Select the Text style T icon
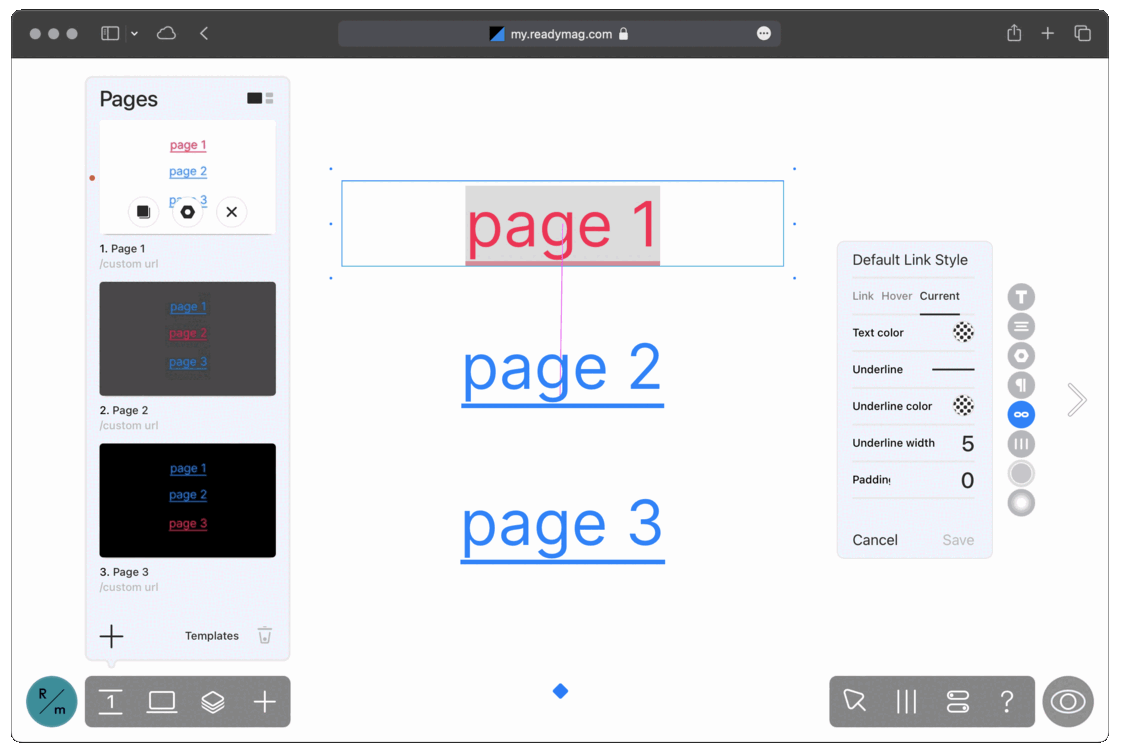 [1021, 296]
